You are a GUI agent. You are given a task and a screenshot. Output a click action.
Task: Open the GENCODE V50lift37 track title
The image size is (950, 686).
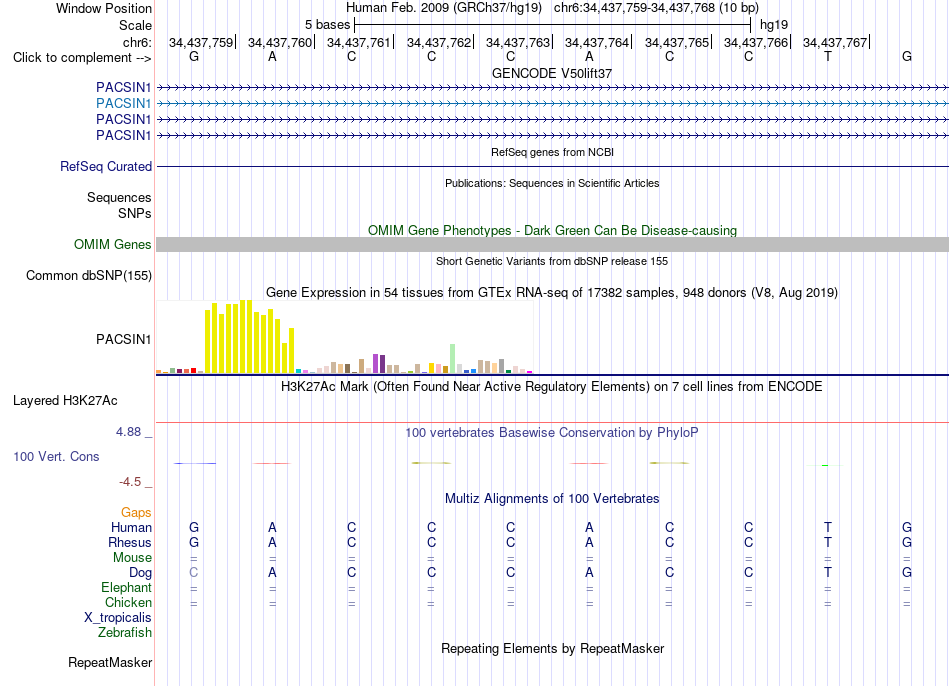552,73
